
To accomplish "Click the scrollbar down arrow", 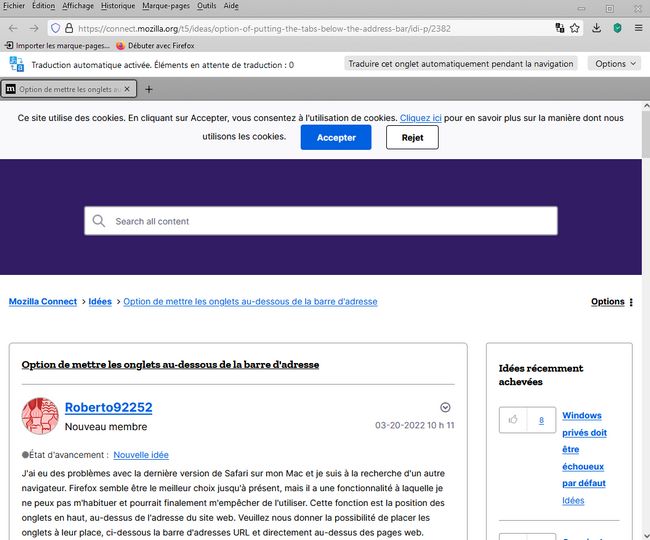I will pos(646,535).
